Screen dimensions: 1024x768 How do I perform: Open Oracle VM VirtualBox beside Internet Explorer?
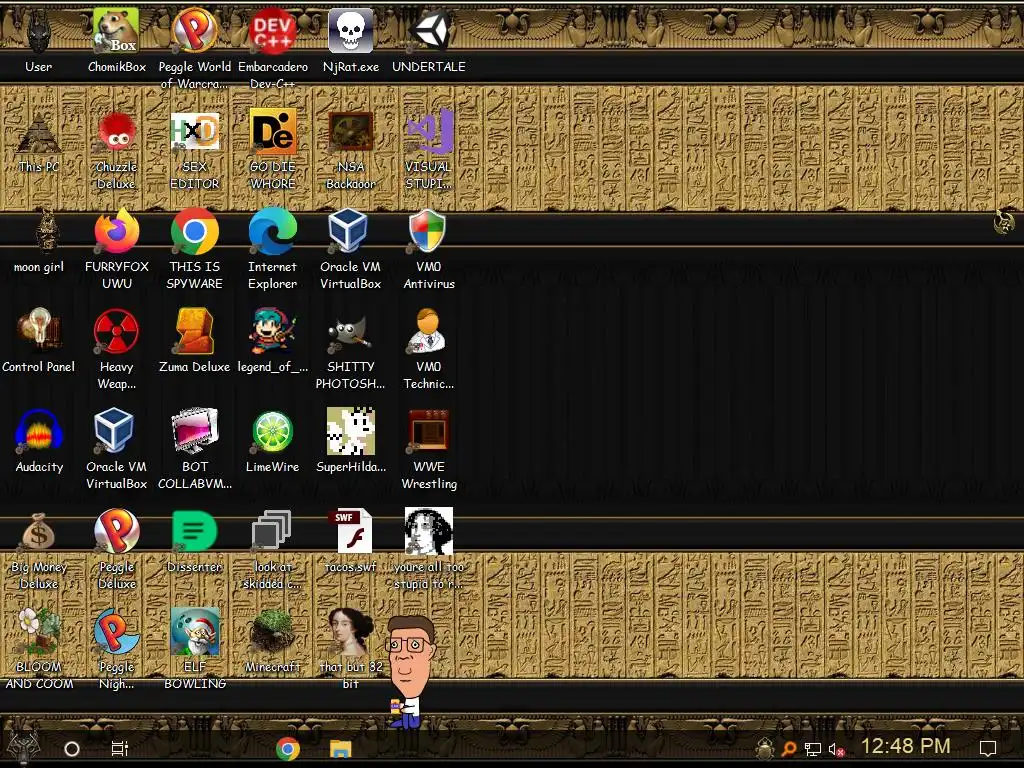click(x=348, y=232)
